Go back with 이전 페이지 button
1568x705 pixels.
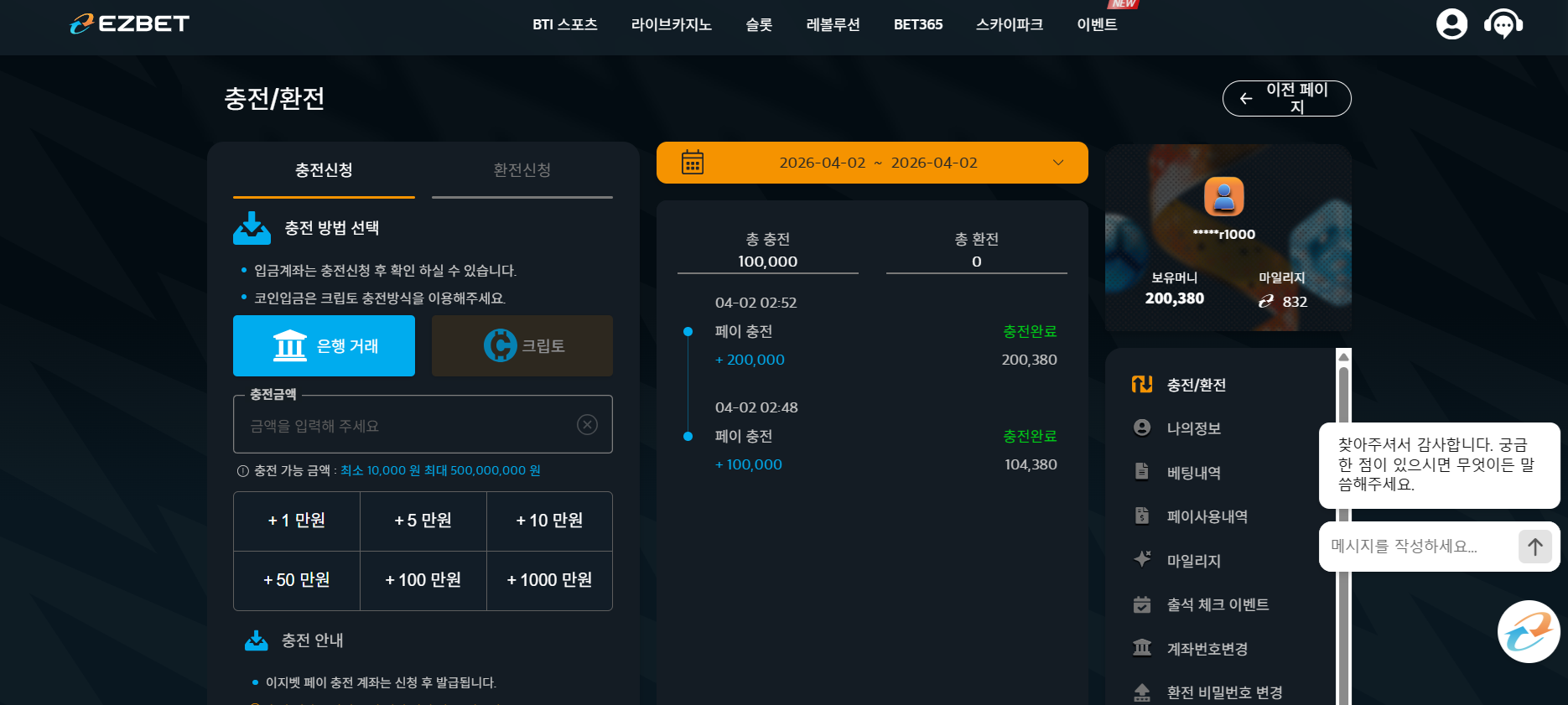(1286, 98)
